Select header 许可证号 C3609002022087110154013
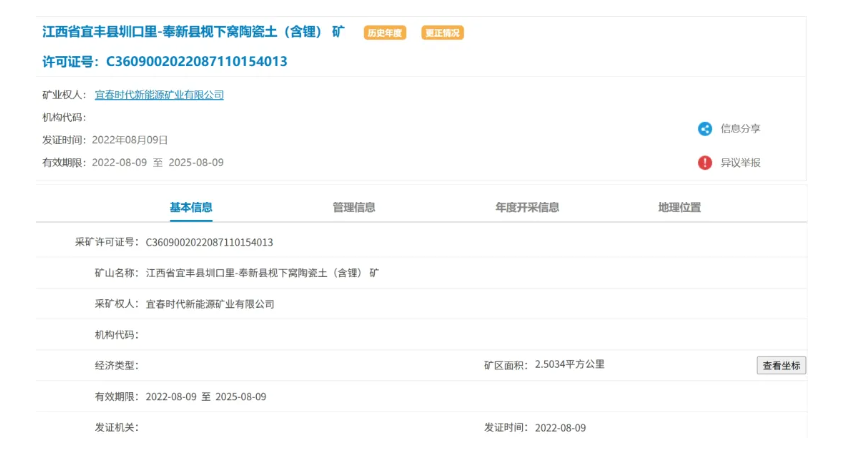Screen dimensions: 855x465 click(165, 62)
